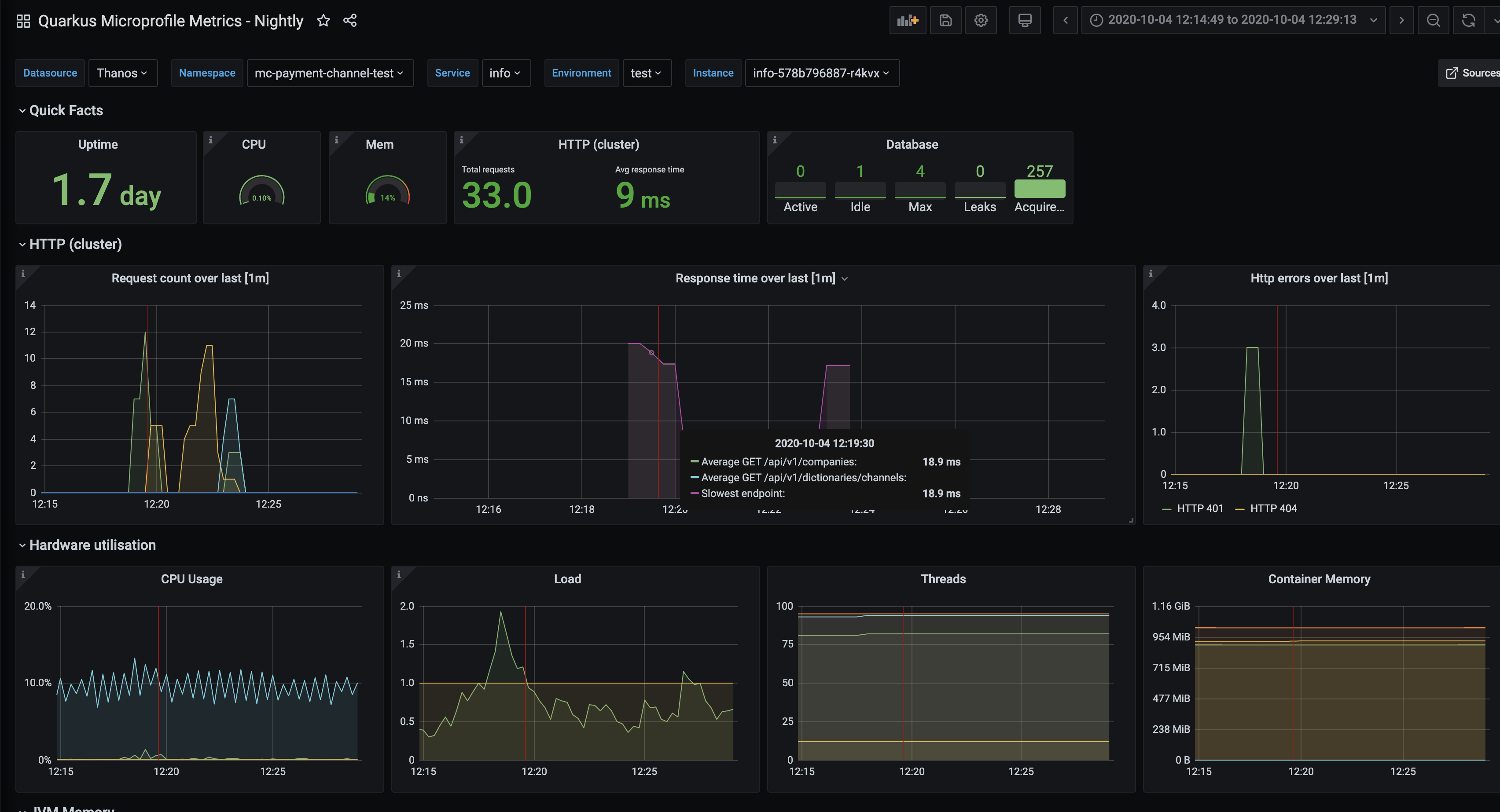
Task: Collapse the Hardware utilisation row
Action: [x=92, y=545]
